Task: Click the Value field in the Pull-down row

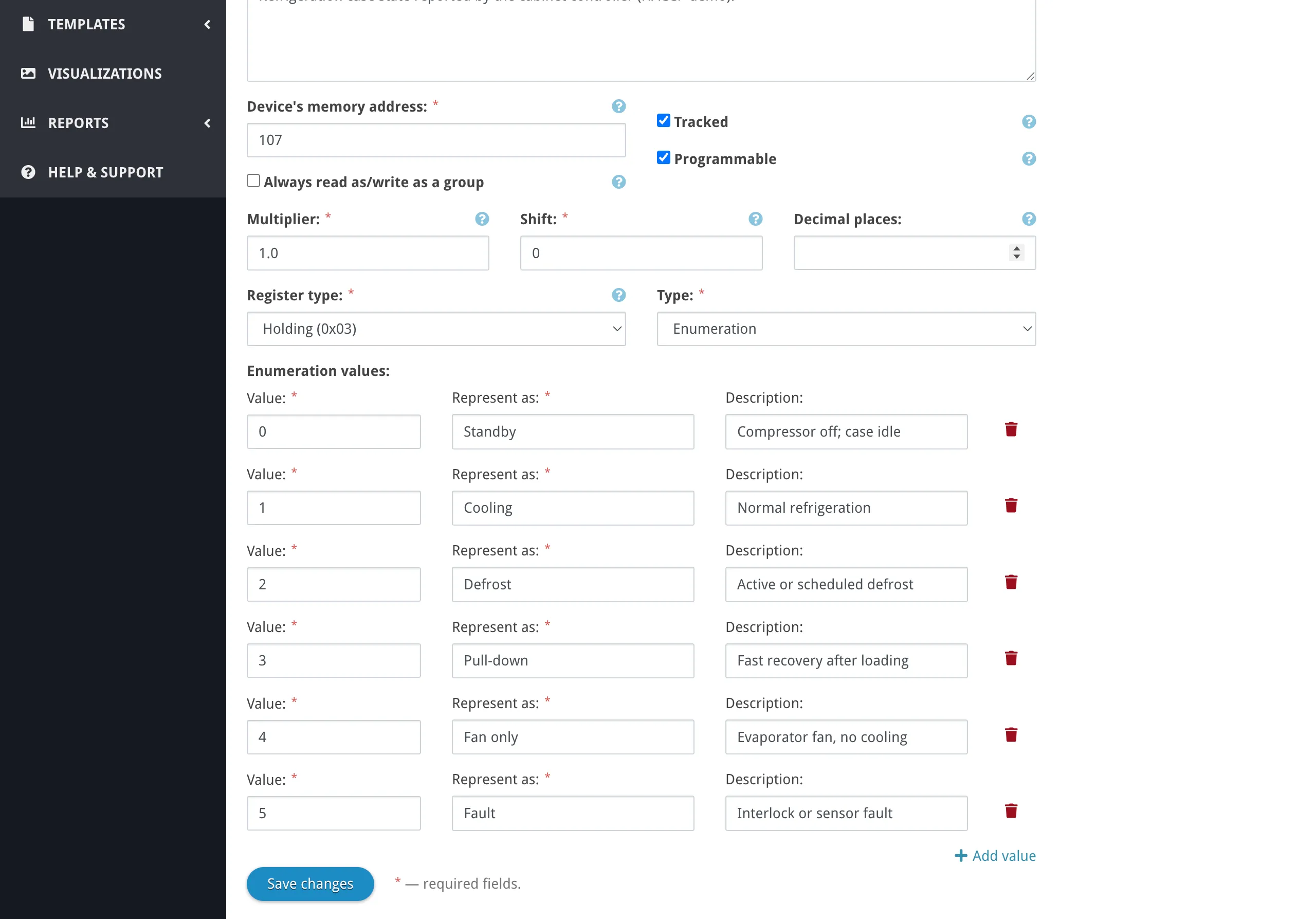Action: pos(334,660)
